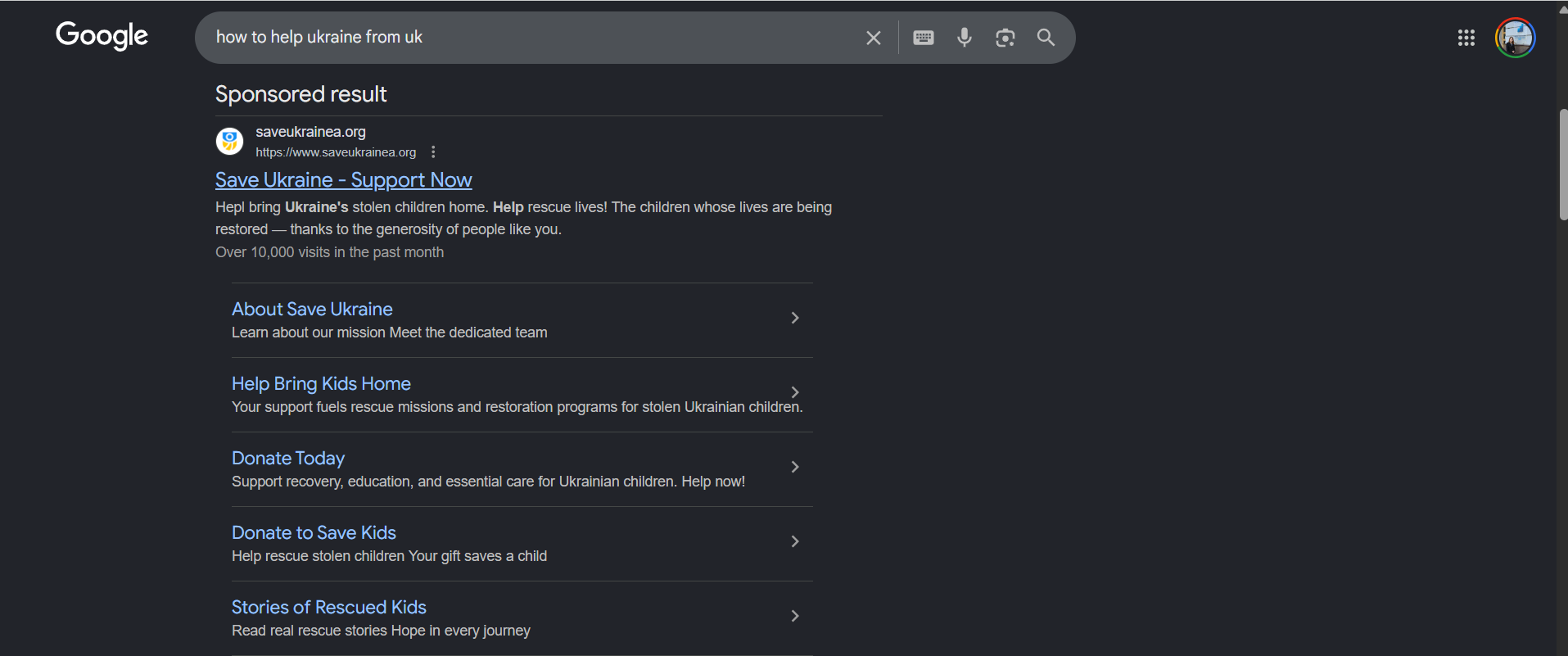Screen dimensions: 1568x656
Task: Open the Google account profile avatar
Action: point(1516,38)
